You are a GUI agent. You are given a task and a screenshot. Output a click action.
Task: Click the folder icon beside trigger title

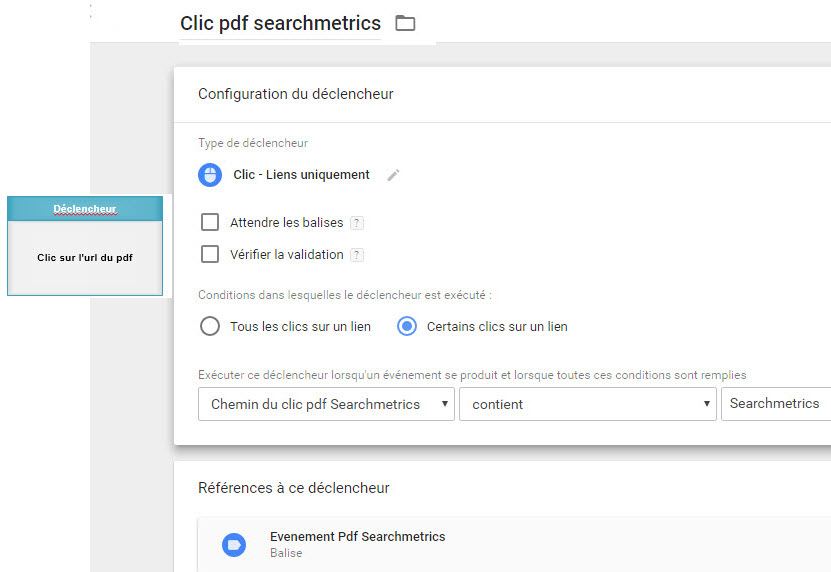405,23
